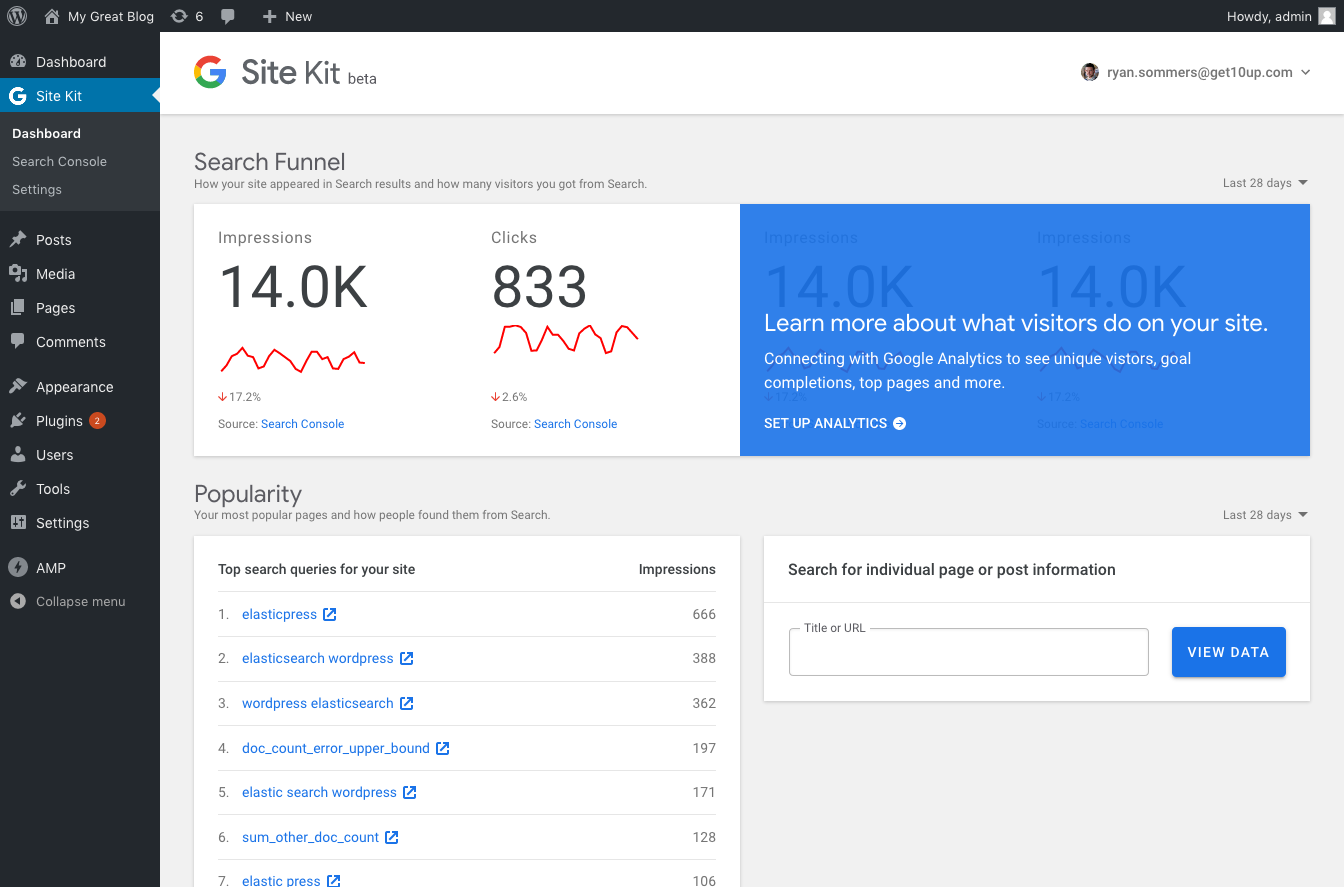
Task: Click the Tools wrench icon
Action: click(18, 489)
